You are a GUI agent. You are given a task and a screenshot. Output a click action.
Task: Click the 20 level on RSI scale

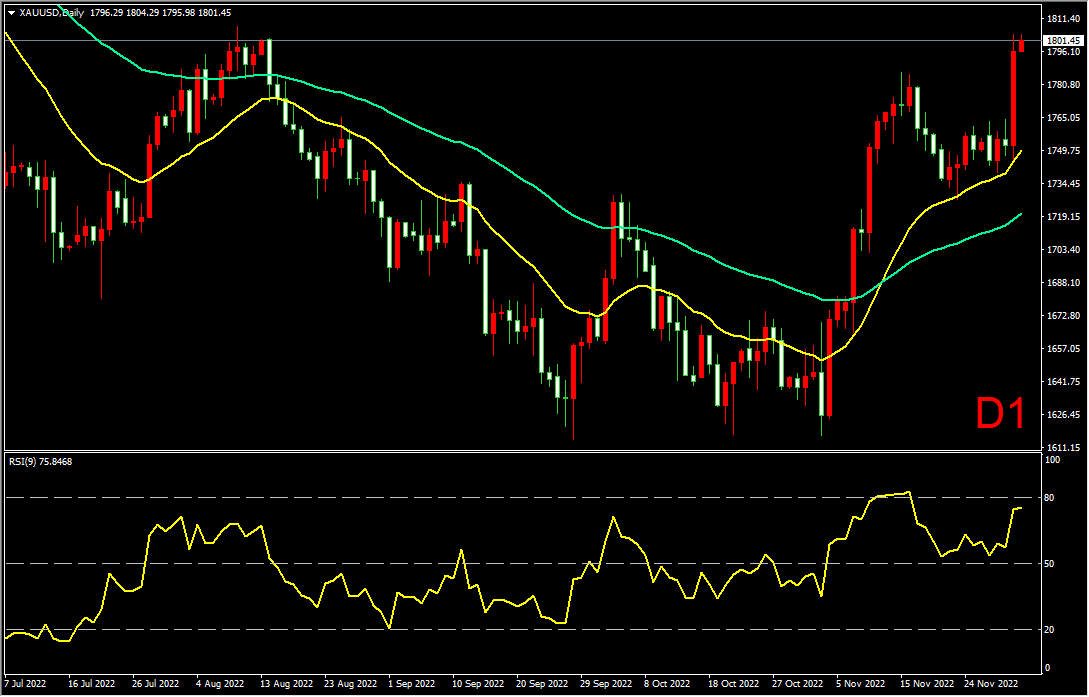[x=1050, y=630]
